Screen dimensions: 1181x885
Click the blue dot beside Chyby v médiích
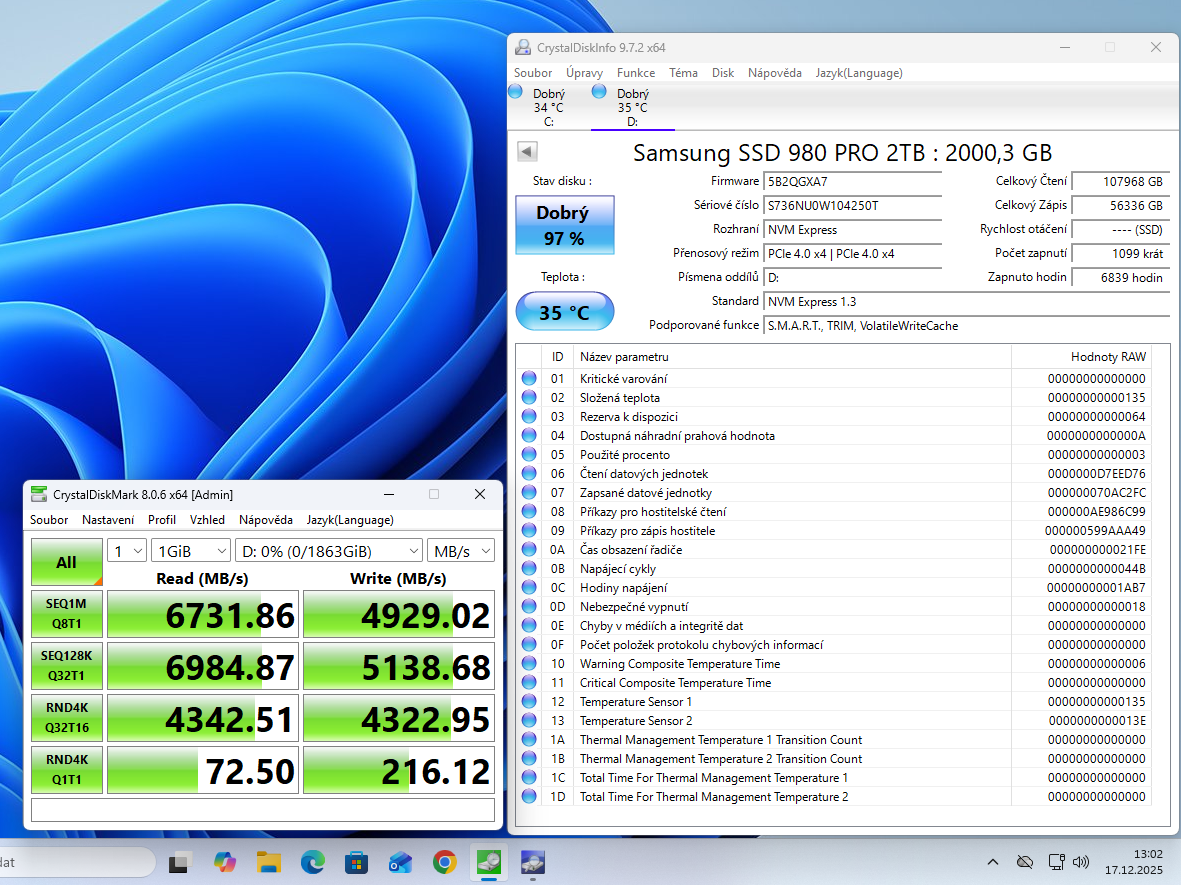pos(528,625)
